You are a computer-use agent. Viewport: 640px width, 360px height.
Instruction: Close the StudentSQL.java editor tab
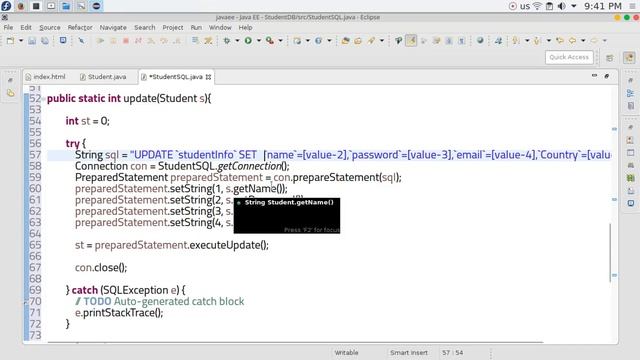pyautogui.click(x=209, y=77)
